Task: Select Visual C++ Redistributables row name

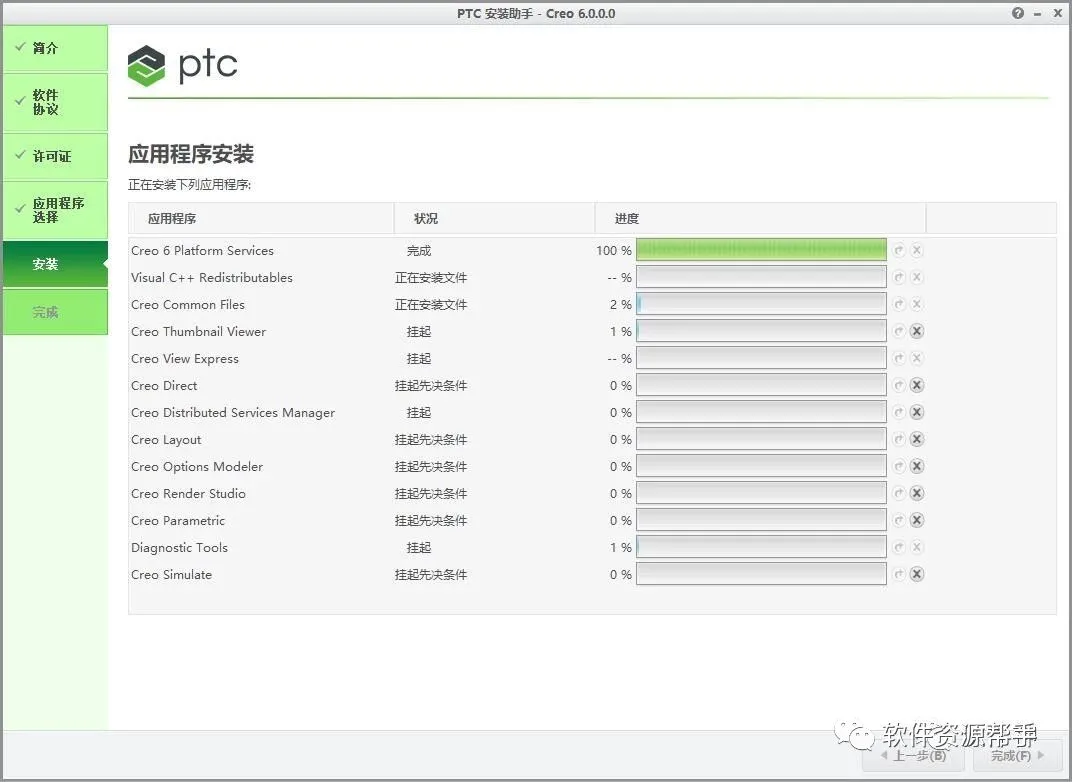Action: coord(212,278)
